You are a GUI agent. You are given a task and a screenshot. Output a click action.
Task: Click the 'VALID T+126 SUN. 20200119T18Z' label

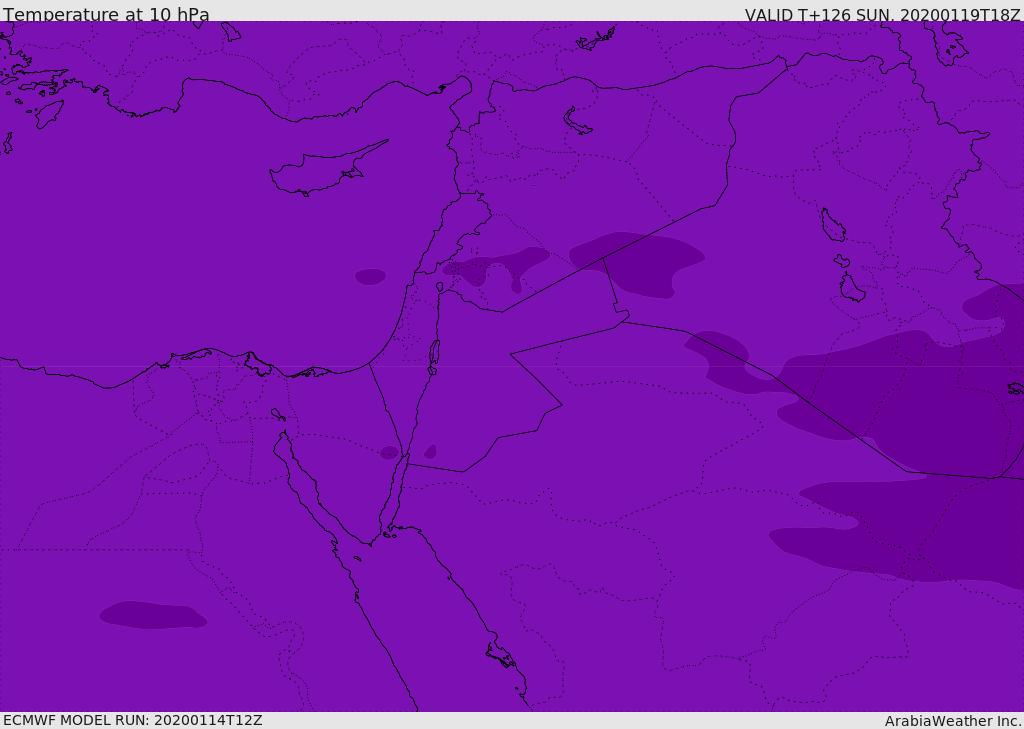click(882, 15)
